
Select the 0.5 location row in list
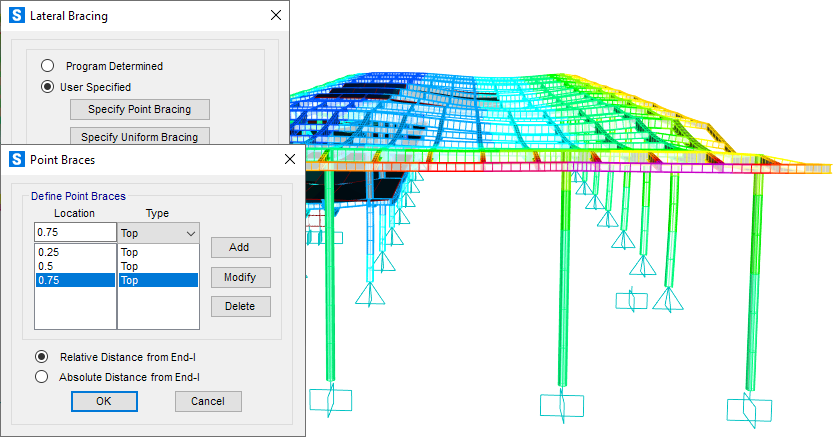point(75,267)
